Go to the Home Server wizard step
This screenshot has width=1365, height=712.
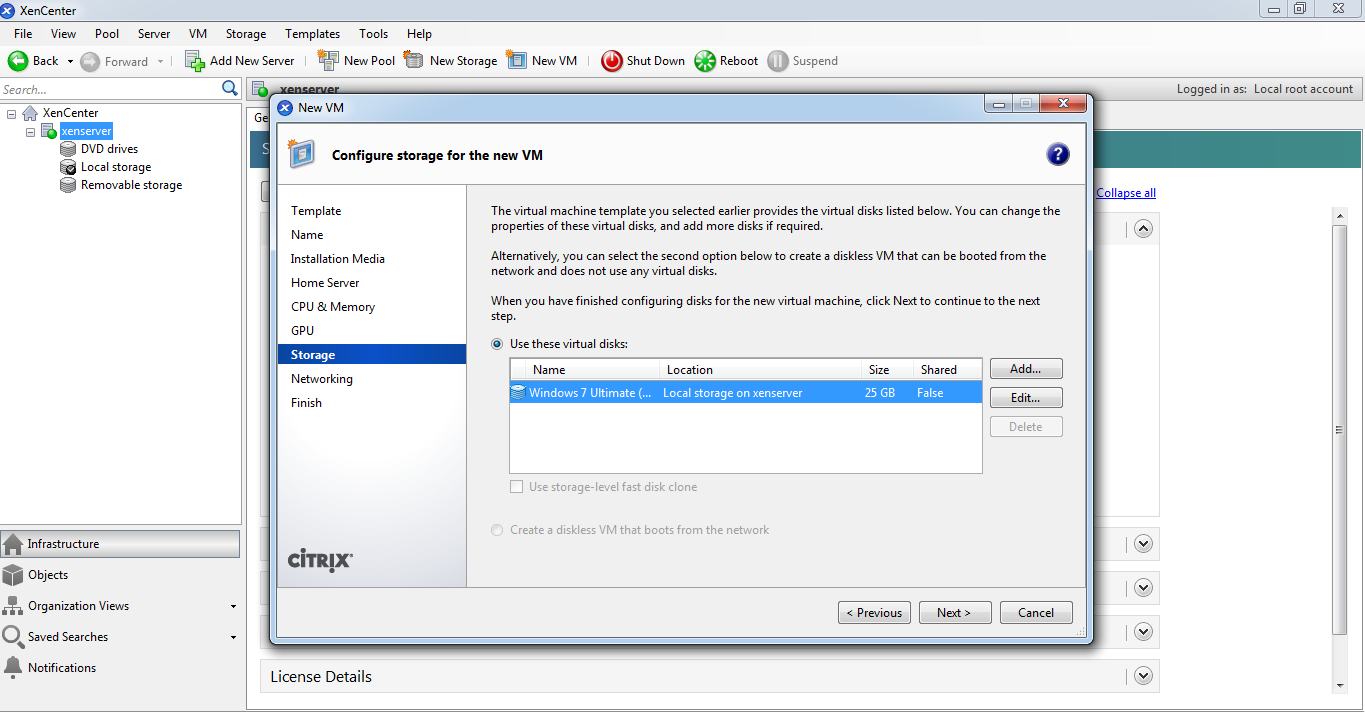(x=325, y=283)
